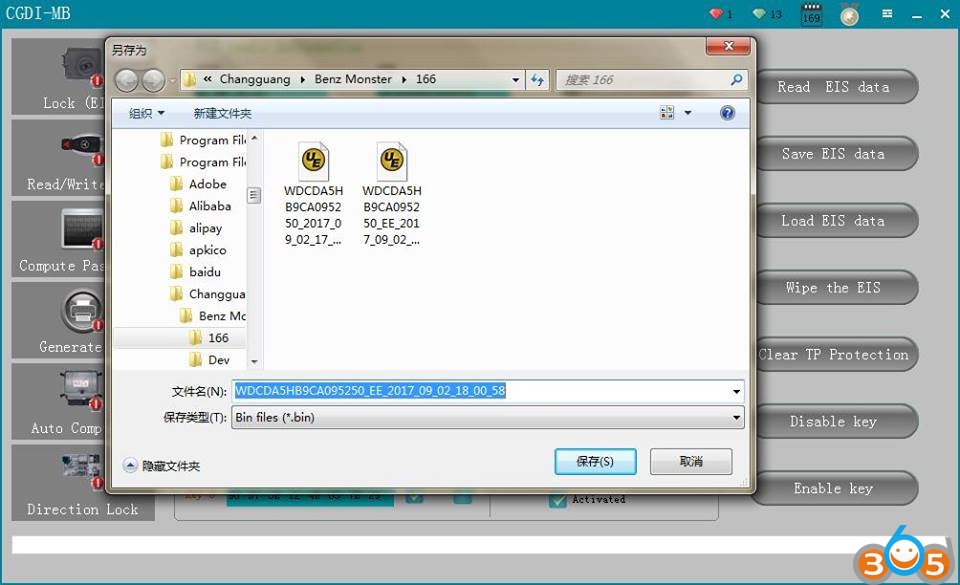Click the red diamond token icon

716,14
